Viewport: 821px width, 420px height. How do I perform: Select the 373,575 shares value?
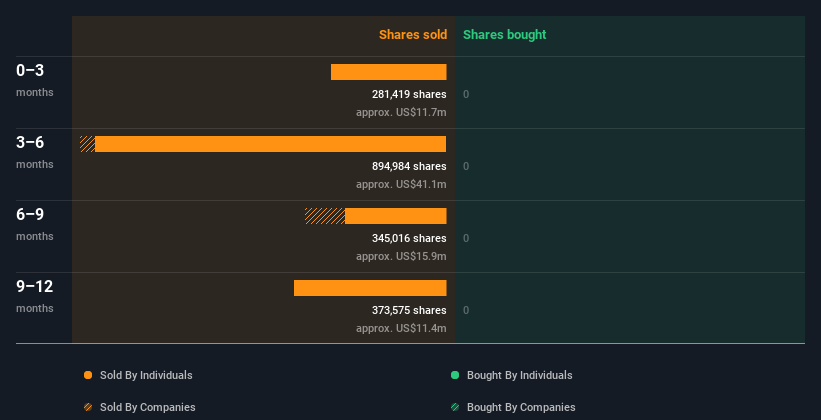coord(409,311)
